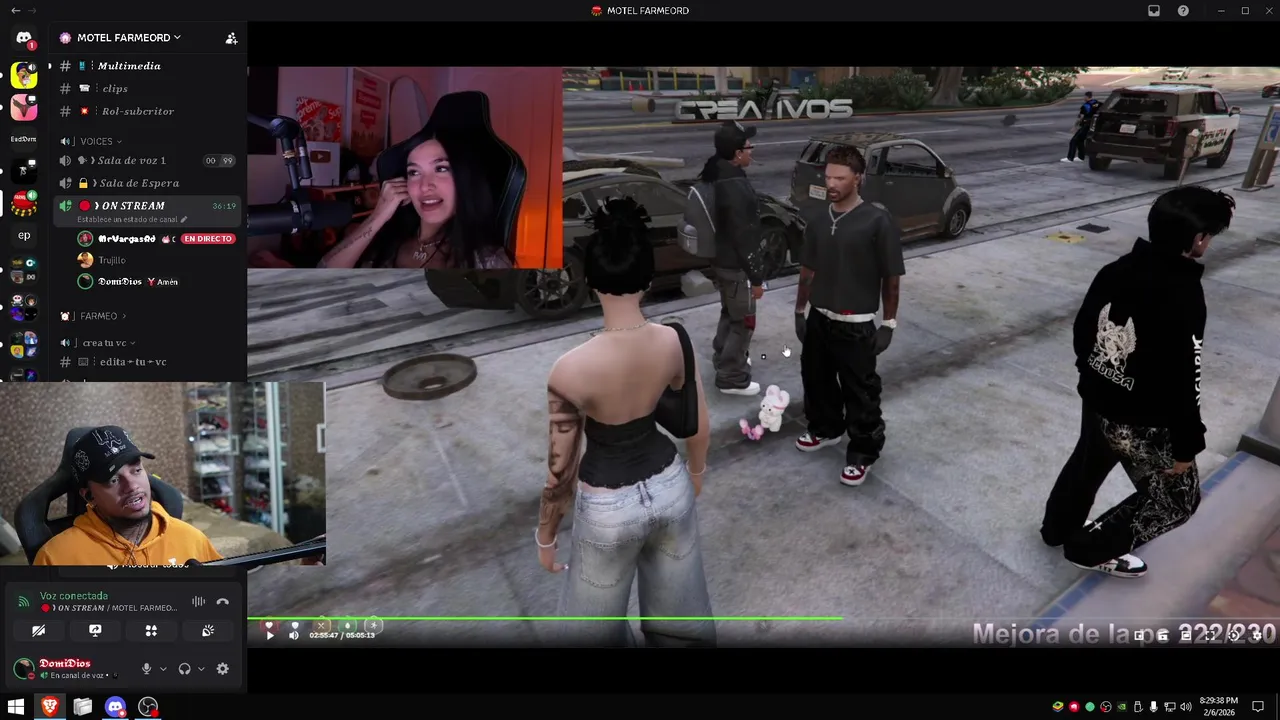Mute the video volume speaker
Screen dimensions: 1280x720
click(294, 635)
